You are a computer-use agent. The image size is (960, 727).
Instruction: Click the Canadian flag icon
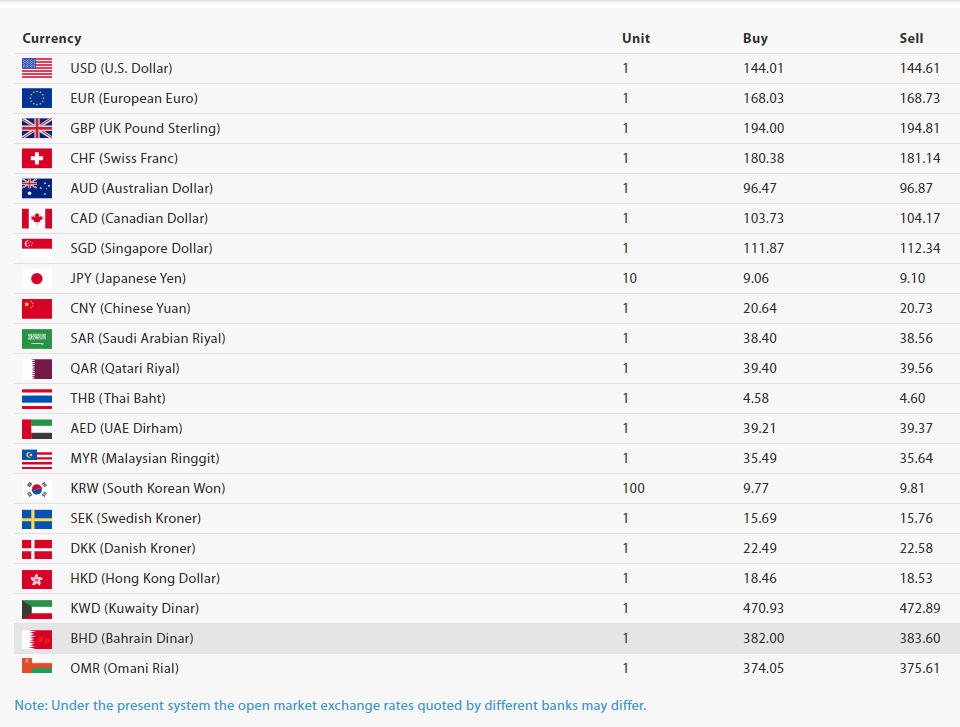pos(37,218)
